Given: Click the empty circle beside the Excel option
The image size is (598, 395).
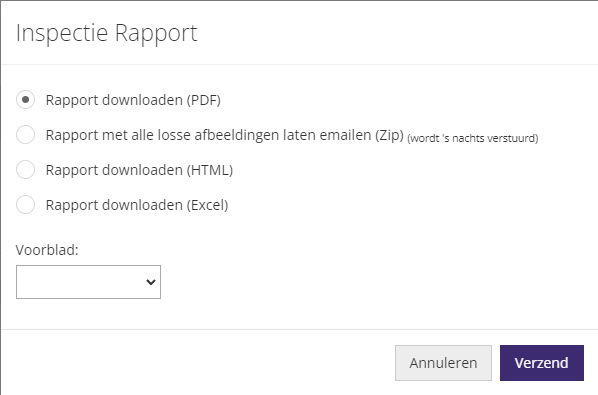Looking at the screenshot, I should point(26,205).
